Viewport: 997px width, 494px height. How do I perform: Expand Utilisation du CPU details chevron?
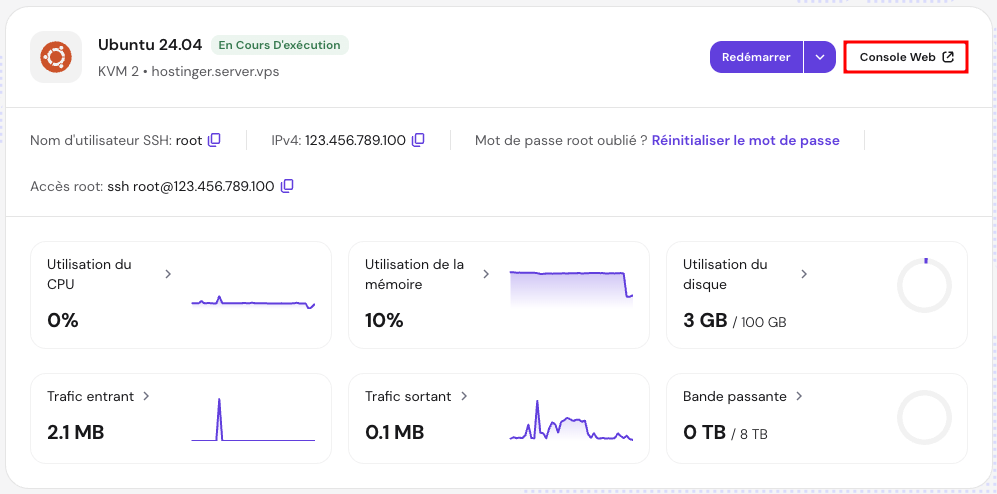(x=168, y=274)
